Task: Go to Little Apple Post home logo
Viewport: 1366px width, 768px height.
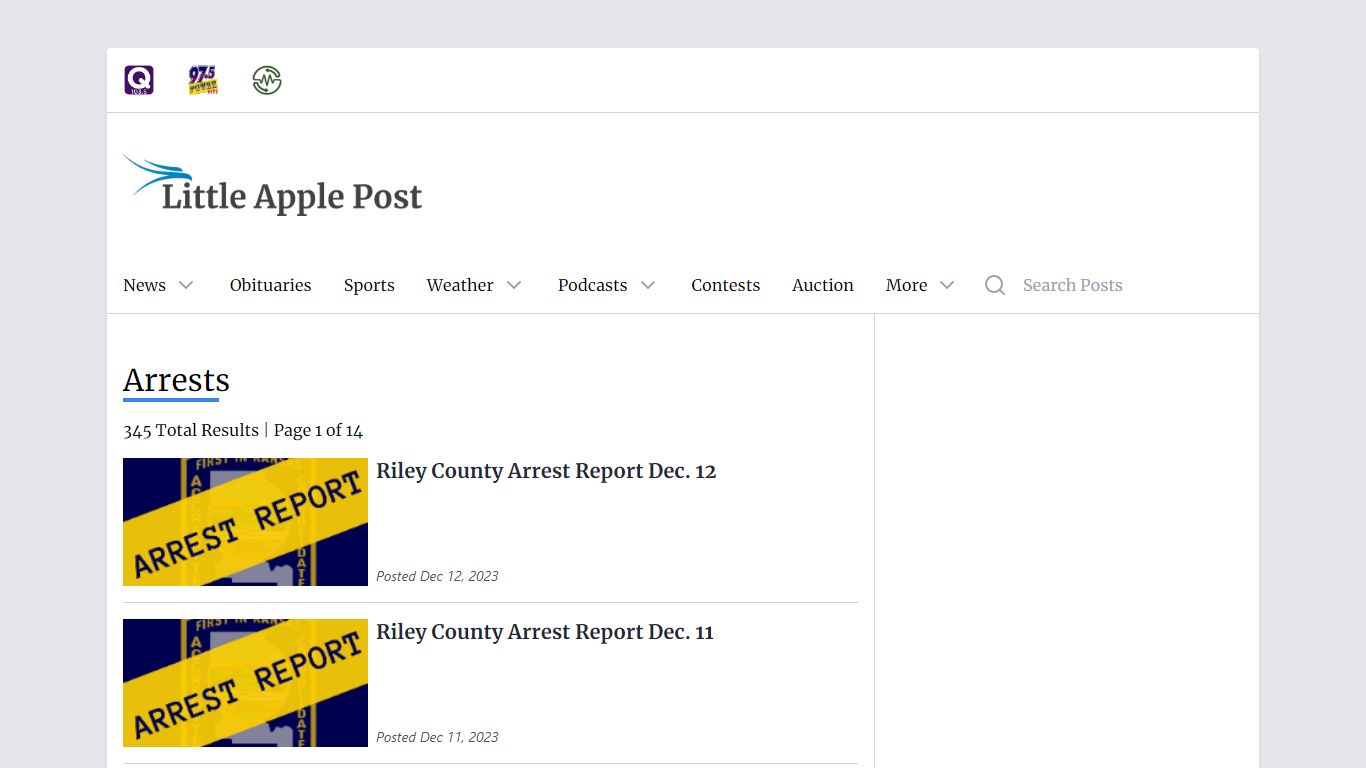Action: [273, 185]
